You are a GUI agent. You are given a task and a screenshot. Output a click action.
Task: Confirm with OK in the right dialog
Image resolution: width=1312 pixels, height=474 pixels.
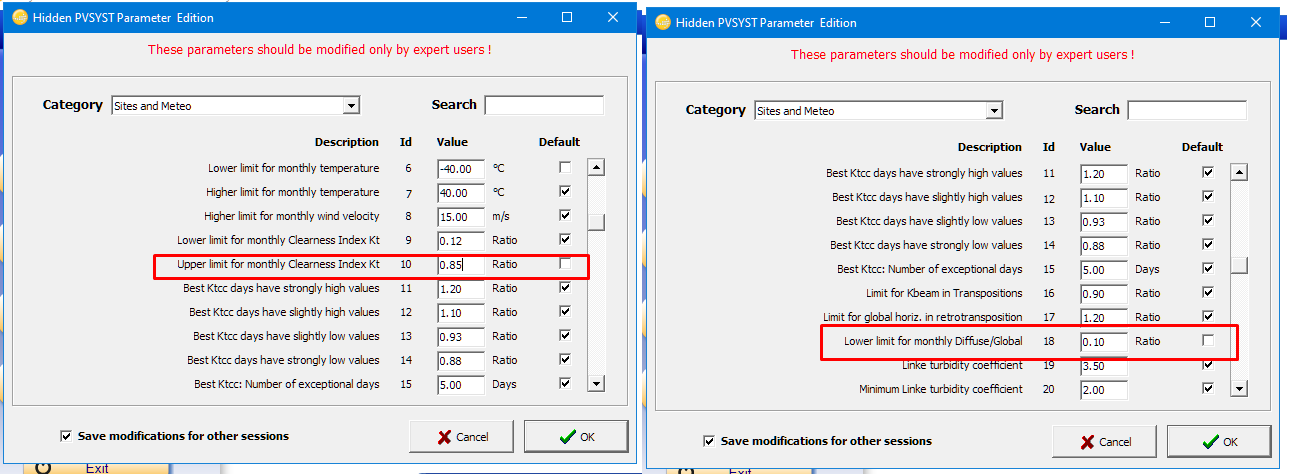[1218, 441]
